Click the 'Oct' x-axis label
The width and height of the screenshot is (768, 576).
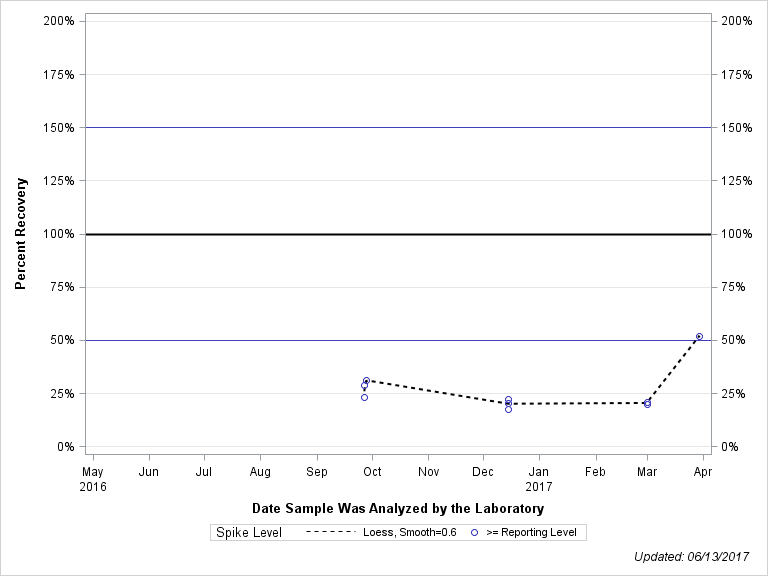[372, 472]
